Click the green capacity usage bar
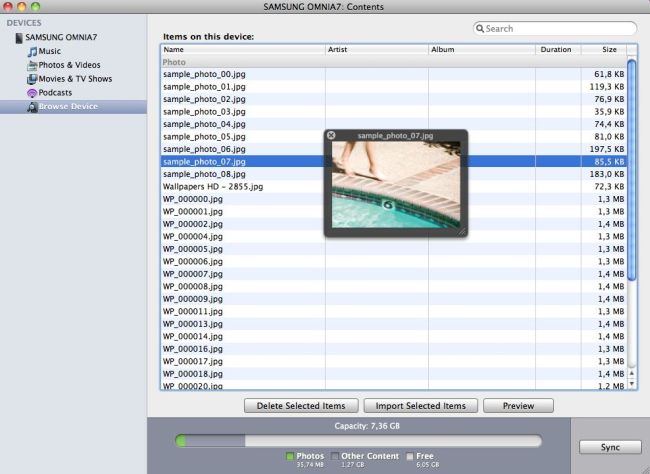650x474 pixels. click(210, 440)
